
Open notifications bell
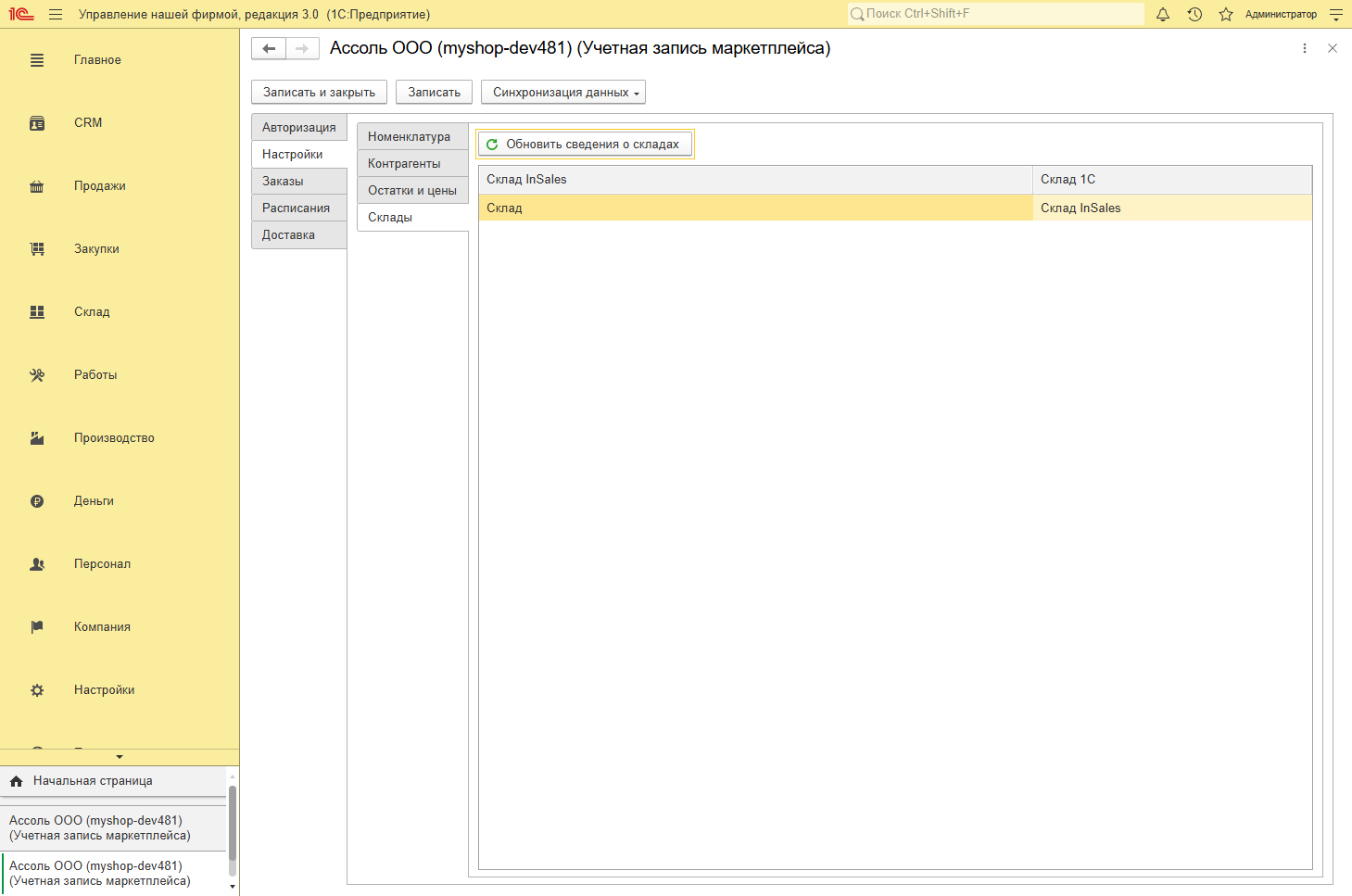1163,14
